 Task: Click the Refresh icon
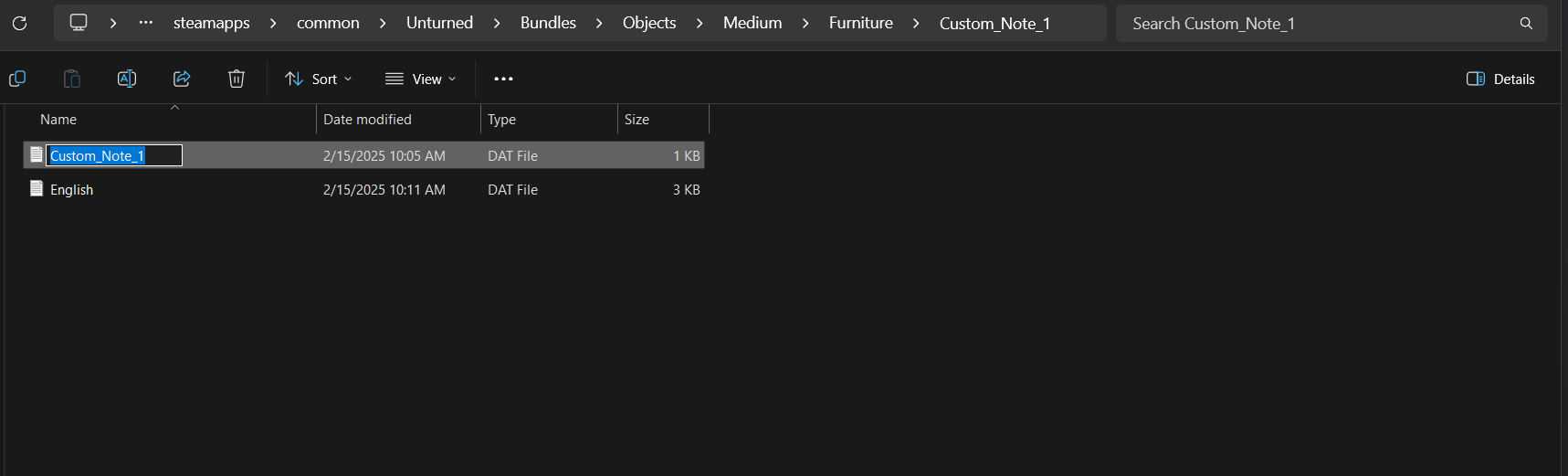19,23
